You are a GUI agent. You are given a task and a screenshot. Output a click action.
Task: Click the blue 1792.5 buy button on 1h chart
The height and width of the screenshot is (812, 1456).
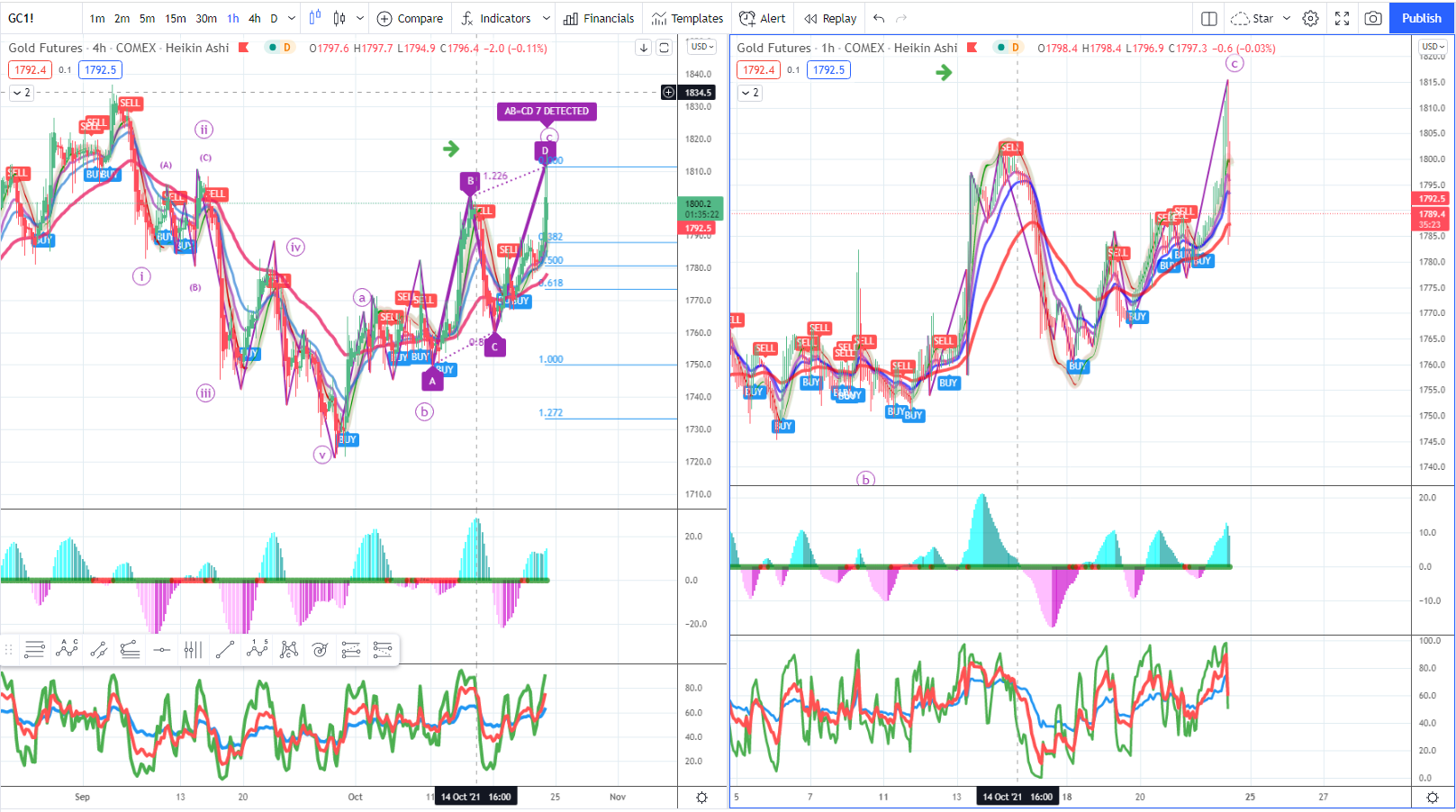[x=828, y=70]
